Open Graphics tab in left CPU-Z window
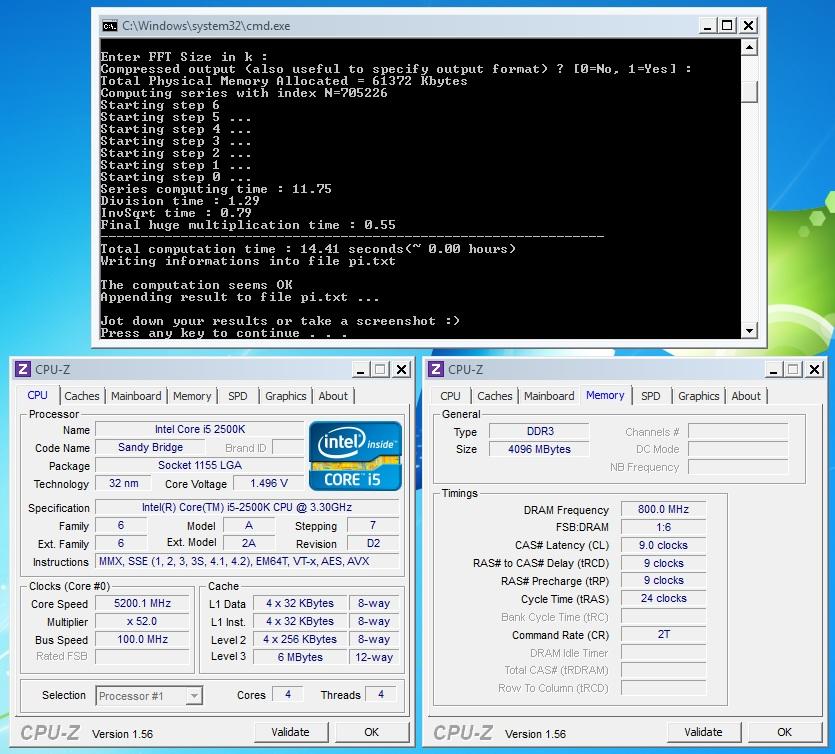The image size is (835, 754). pos(285,396)
